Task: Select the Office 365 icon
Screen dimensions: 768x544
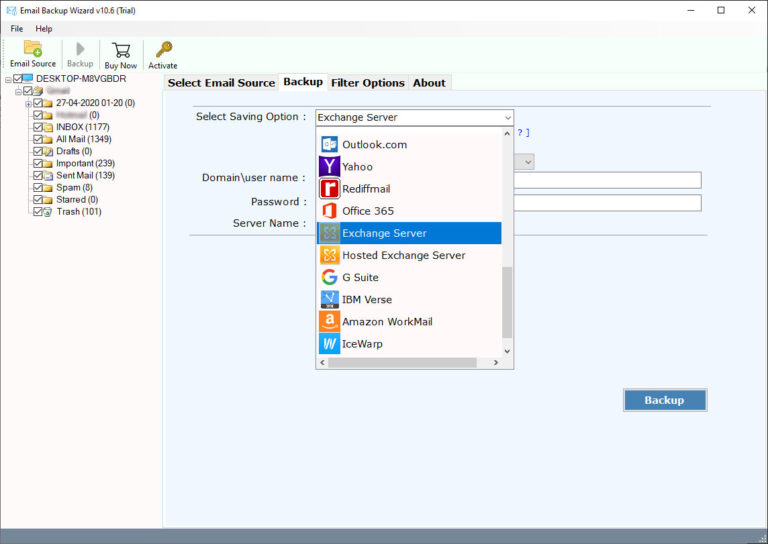Action: coord(329,211)
